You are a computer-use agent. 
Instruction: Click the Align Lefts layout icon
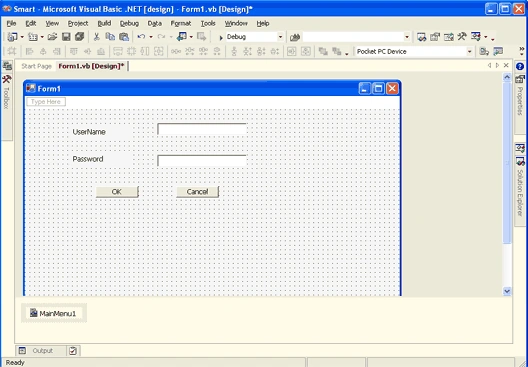pos(30,52)
